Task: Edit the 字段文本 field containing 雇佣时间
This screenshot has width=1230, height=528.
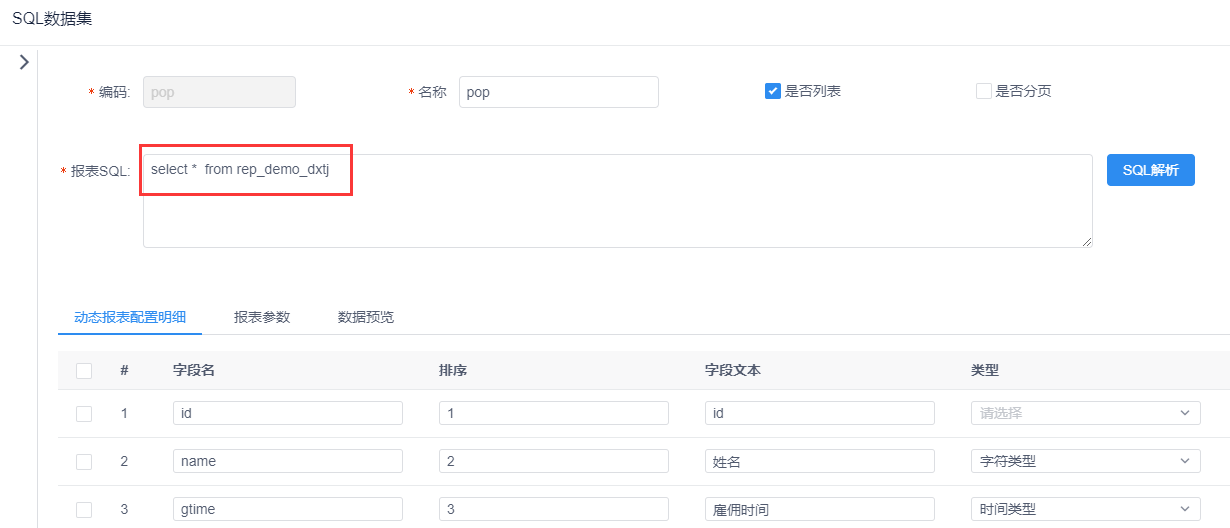Action: (x=820, y=509)
